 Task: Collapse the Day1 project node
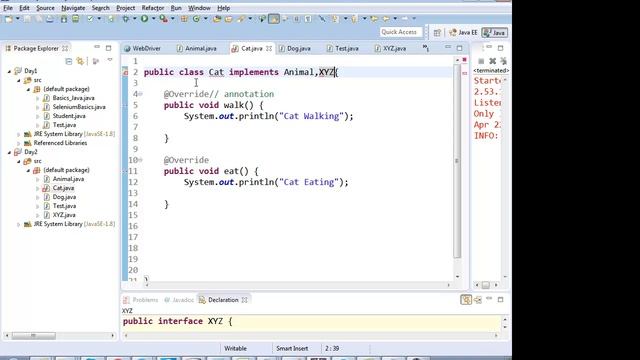(x=9, y=71)
